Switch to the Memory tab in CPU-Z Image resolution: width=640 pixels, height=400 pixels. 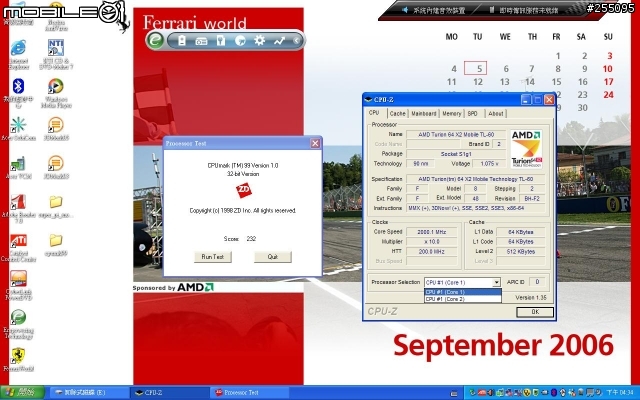pyautogui.click(x=451, y=113)
